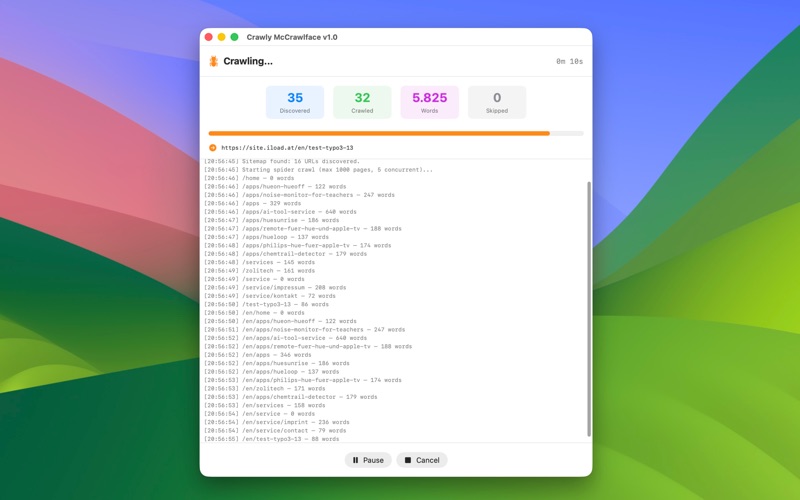Select log line '/en/apps/huesunrise – 186 words'

(x=277, y=363)
